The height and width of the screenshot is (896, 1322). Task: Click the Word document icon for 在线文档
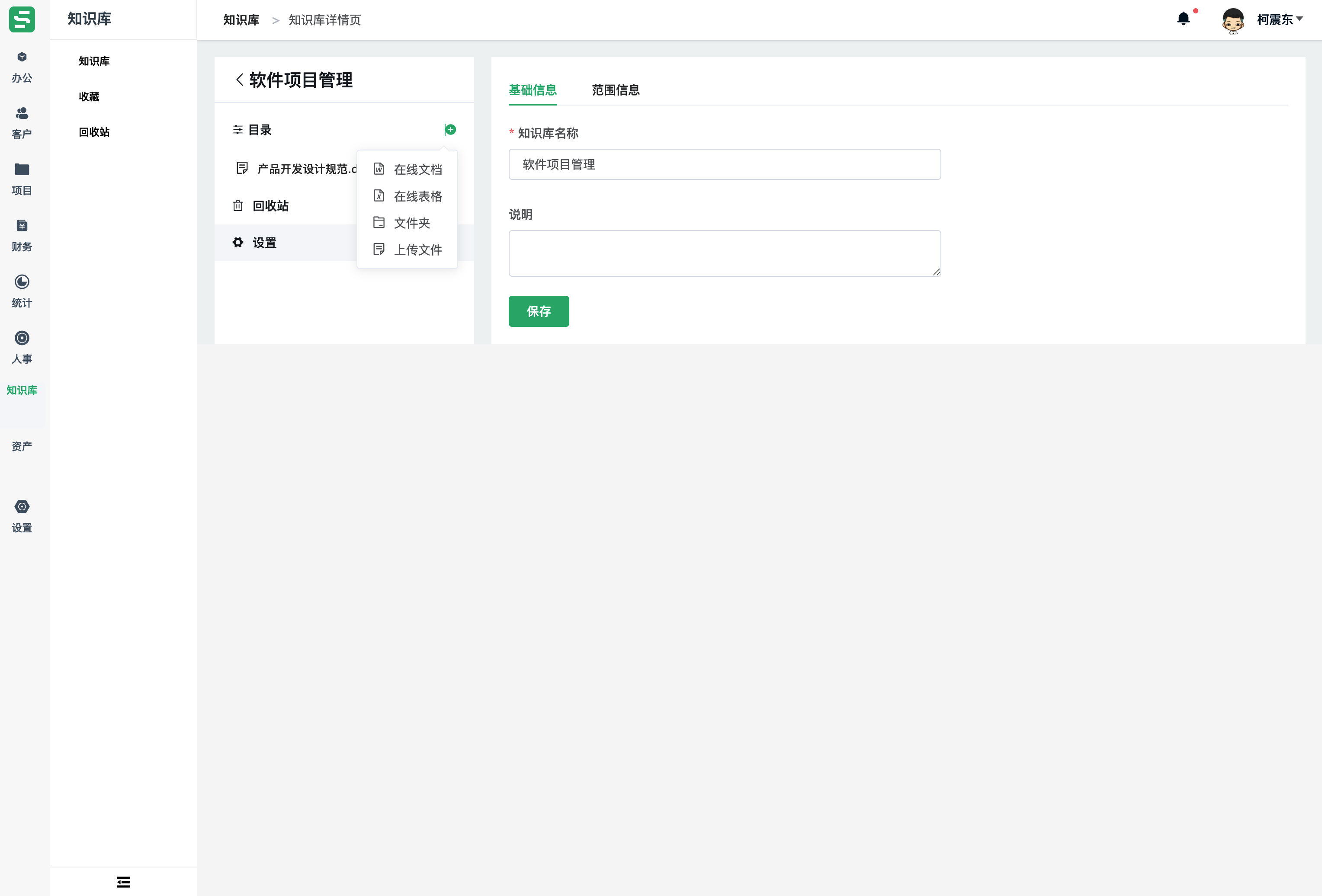click(379, 168)
